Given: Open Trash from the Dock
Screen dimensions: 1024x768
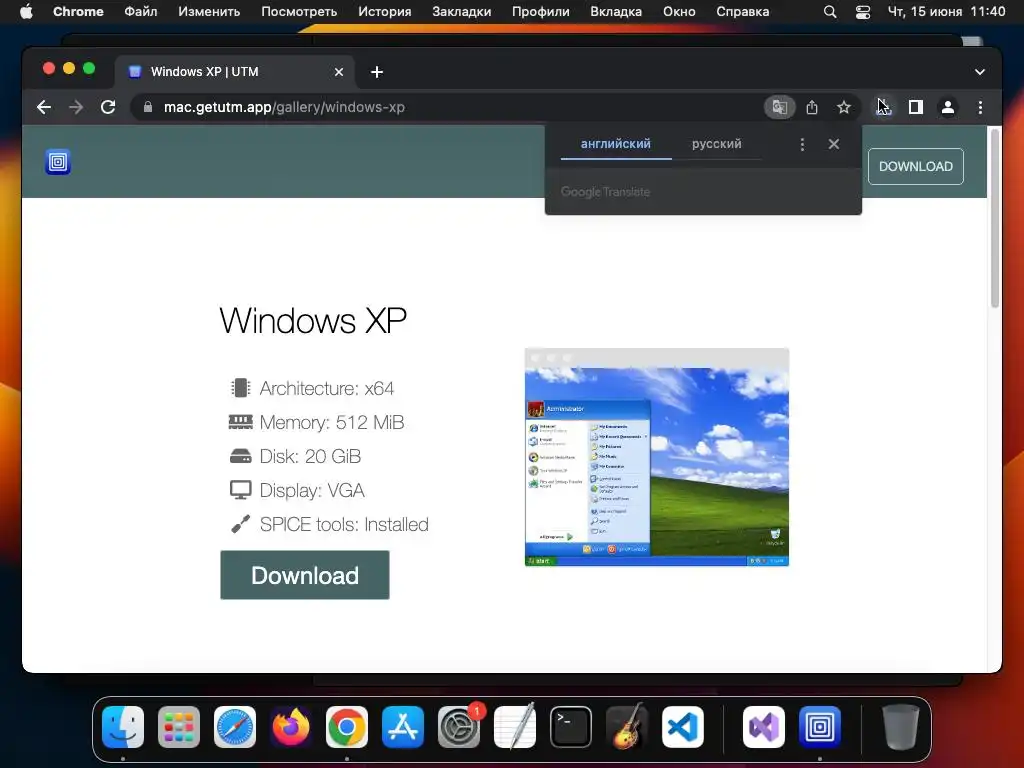Looking at the screenshot, I should (901, 727).
